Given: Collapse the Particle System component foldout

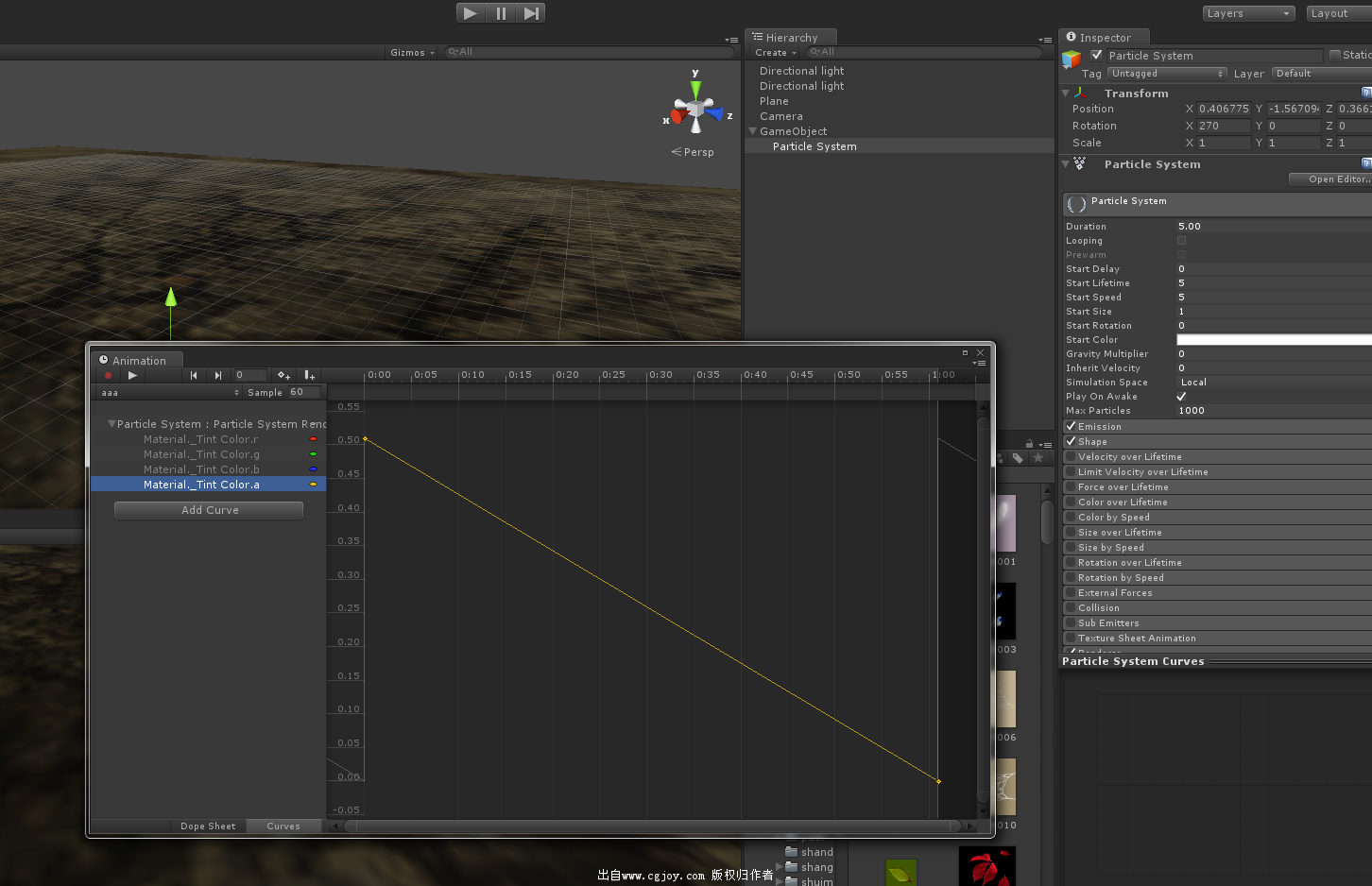Looking at the screenshot, I should (1066, 164).
